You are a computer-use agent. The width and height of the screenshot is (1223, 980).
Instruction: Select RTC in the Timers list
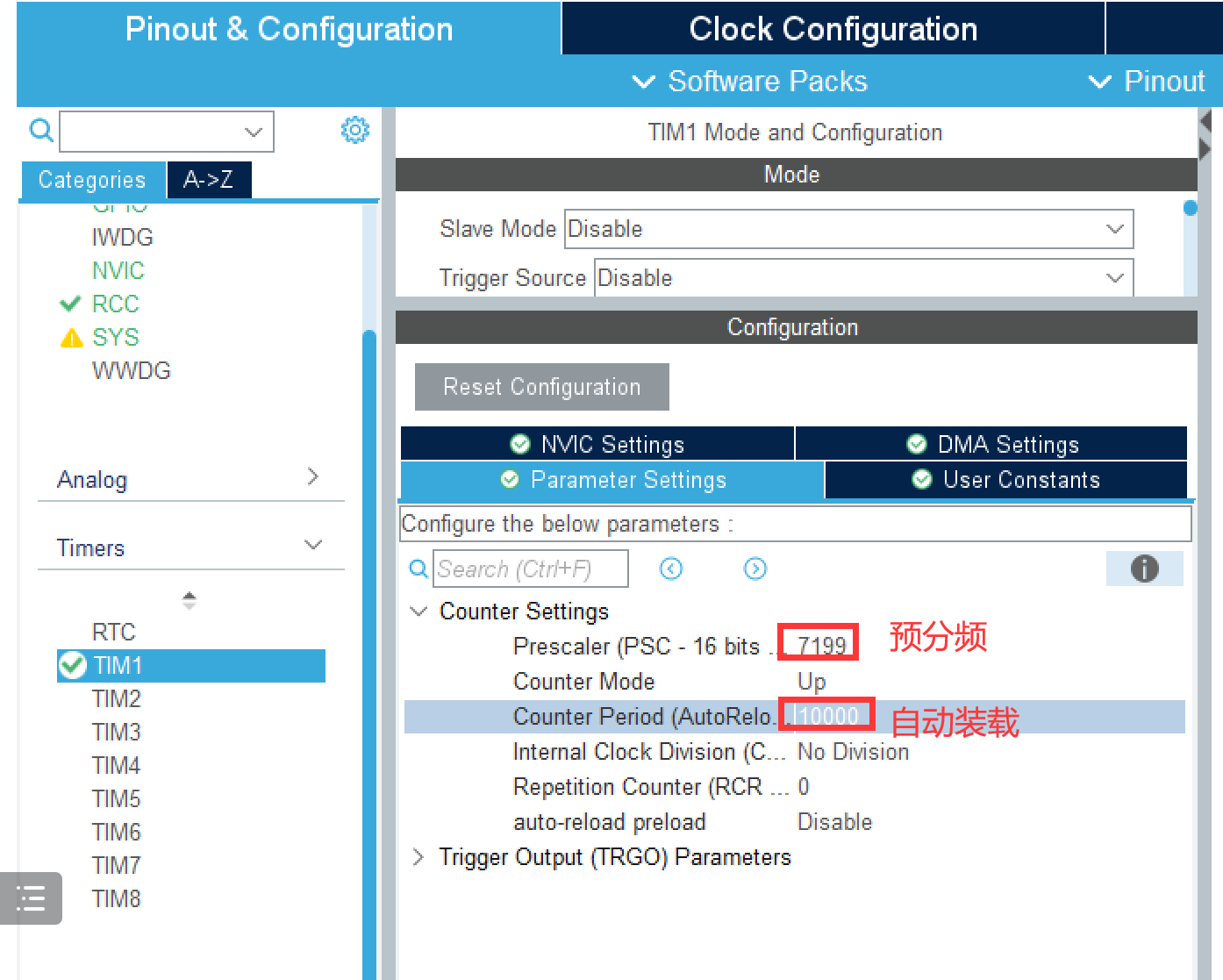click(x=114, y=633)
